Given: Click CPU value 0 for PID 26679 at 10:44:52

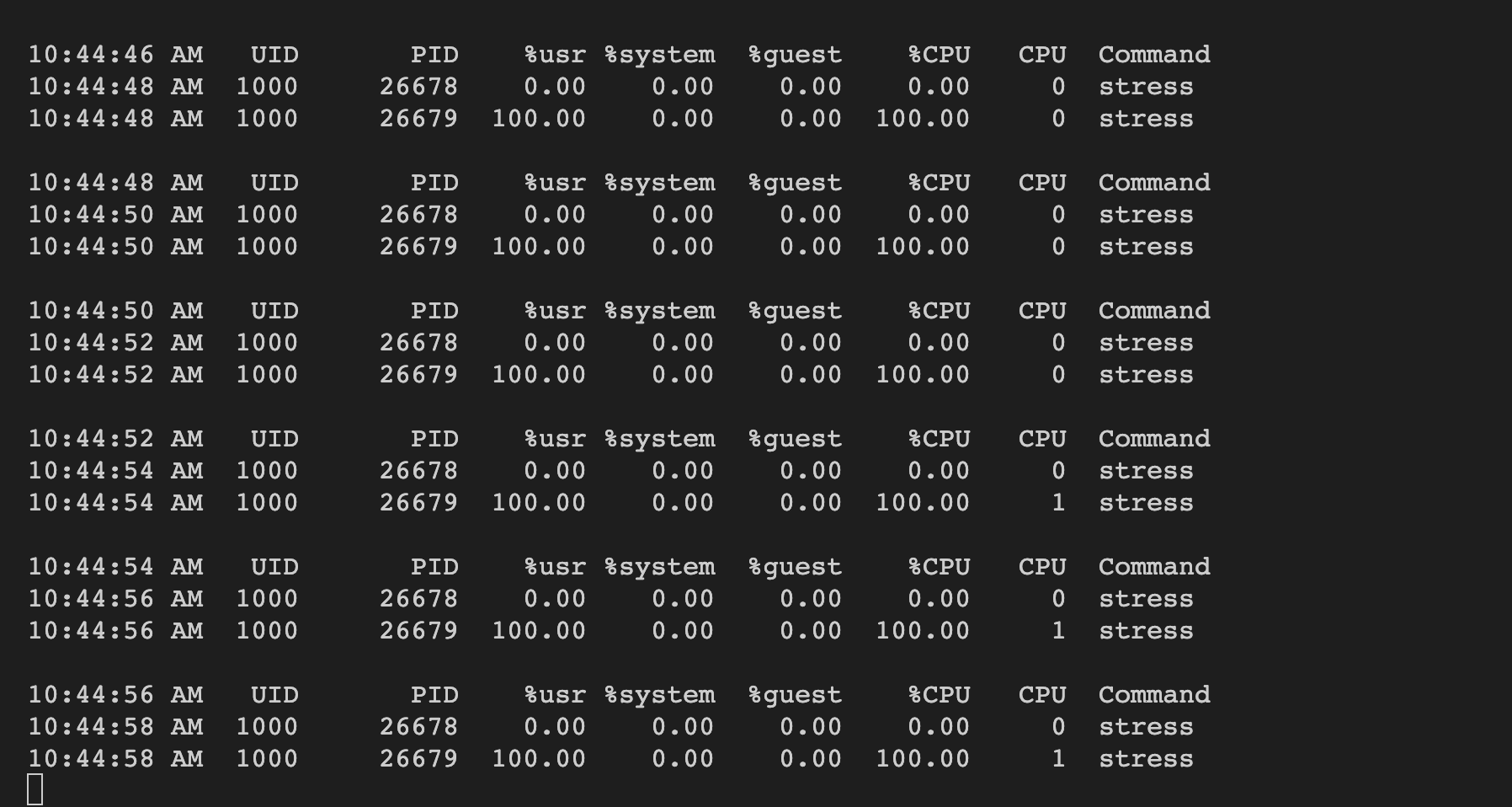Looking at the screenshot, I should coord(1058,375).
